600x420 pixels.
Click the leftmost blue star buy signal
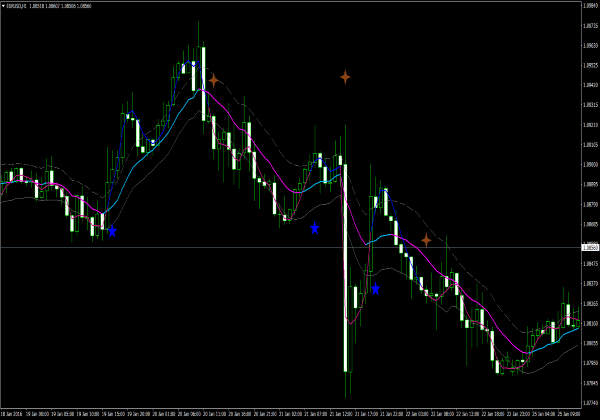tap(111, 231)
